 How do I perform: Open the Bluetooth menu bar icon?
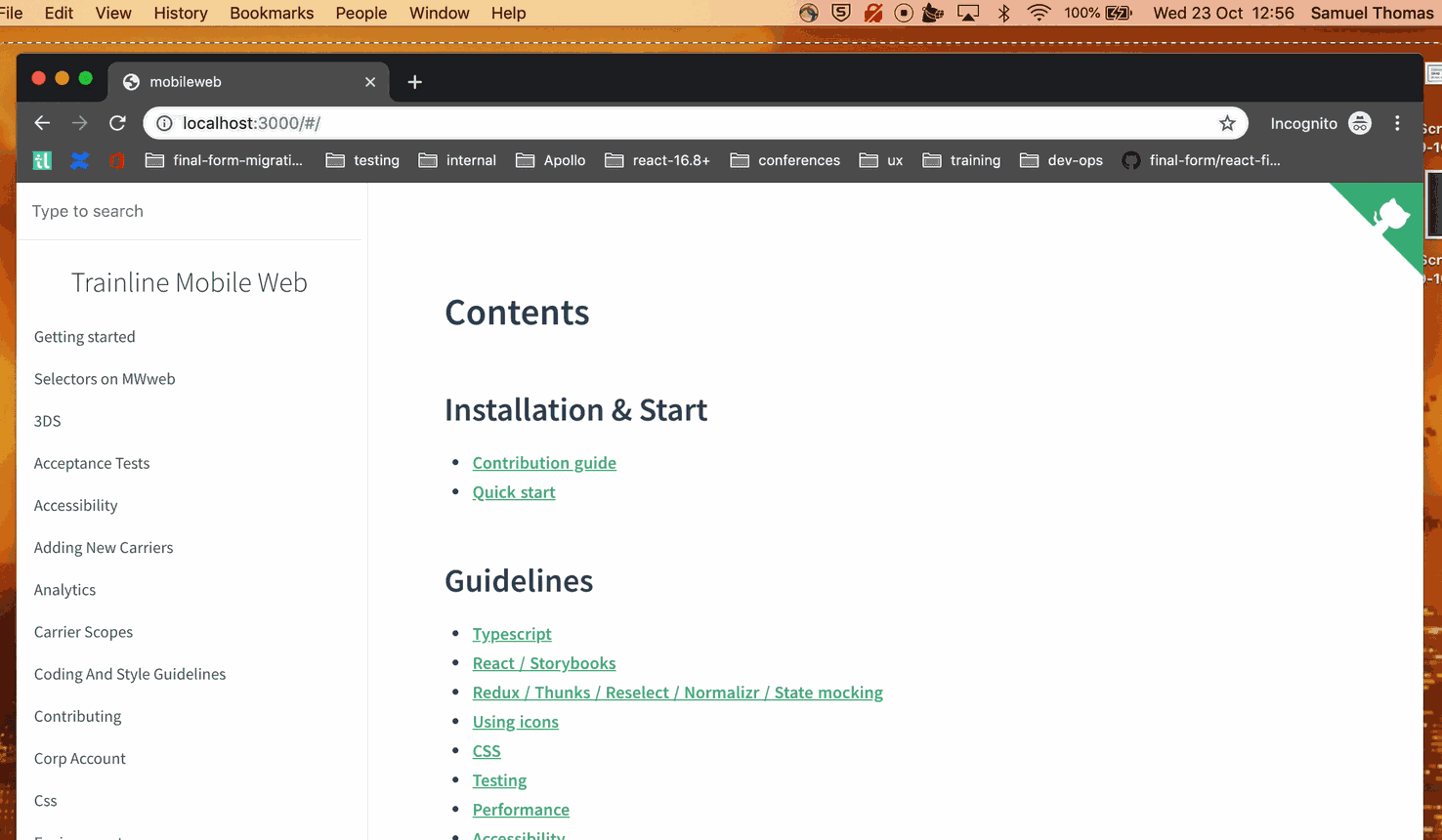pyautogui.click(x=1003, y=13)
